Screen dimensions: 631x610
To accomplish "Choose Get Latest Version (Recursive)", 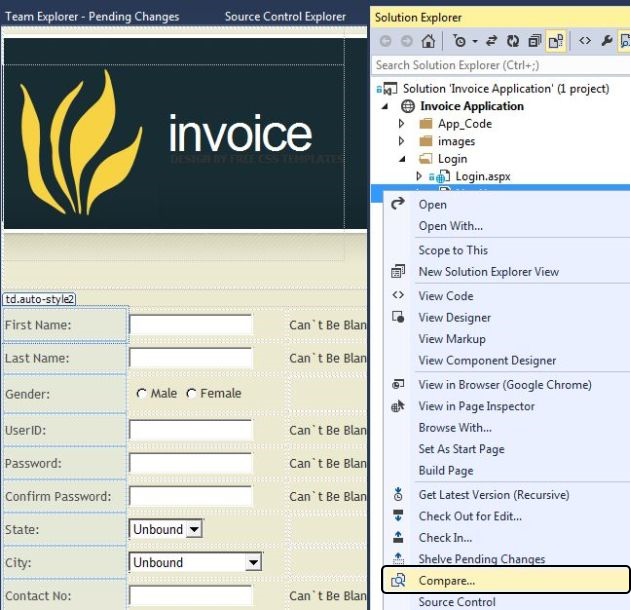I will (494, 495).
